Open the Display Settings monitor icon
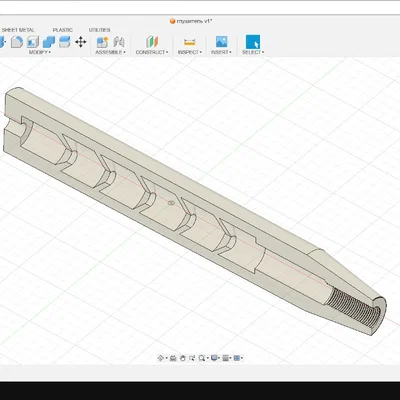400x400 pixels. 214,358
